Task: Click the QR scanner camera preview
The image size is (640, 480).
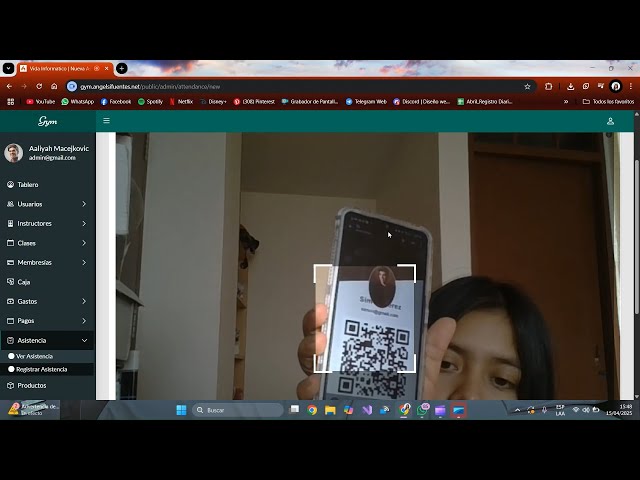Action: point(367,266)
